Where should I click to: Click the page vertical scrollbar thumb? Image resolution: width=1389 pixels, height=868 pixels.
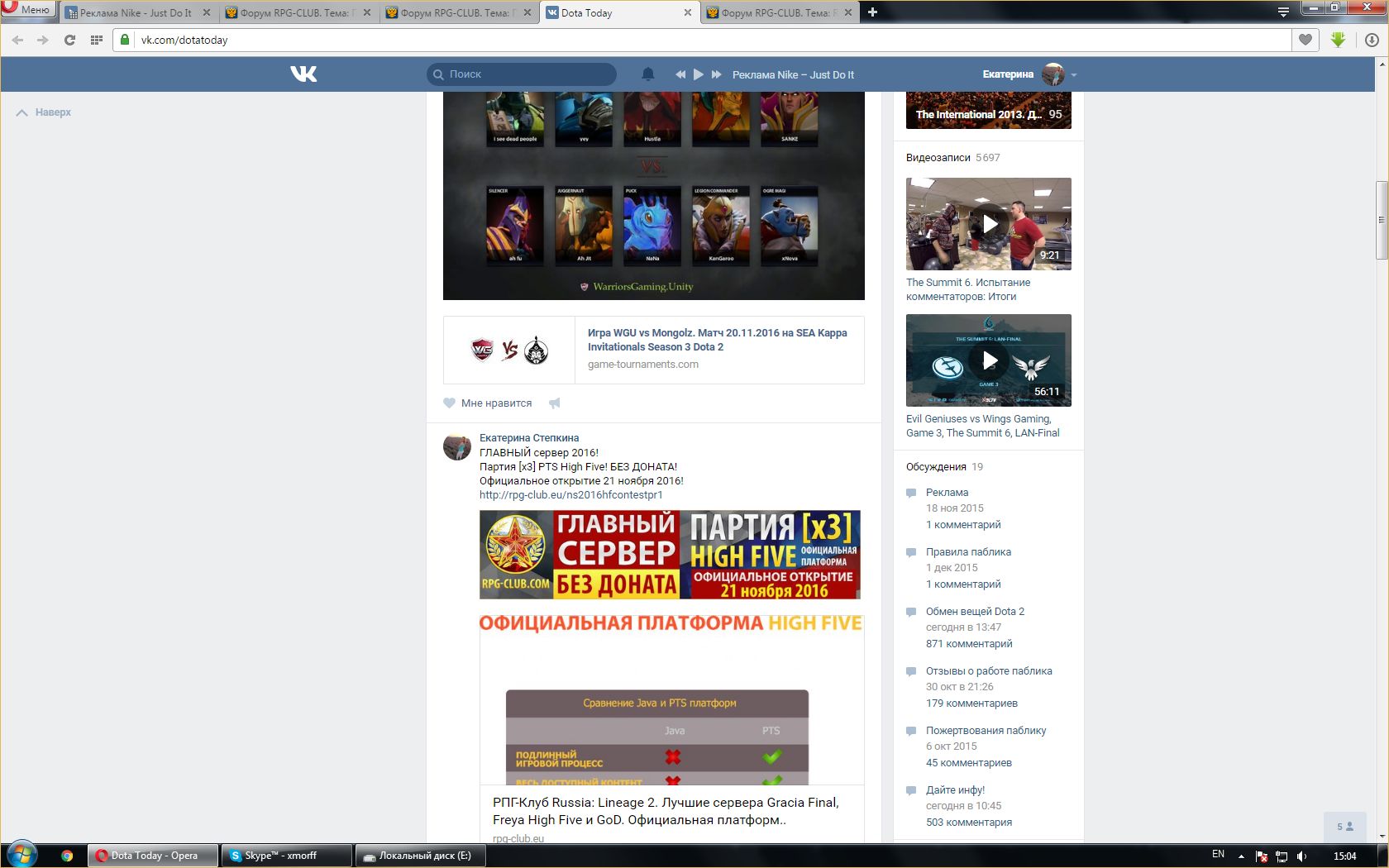point(1381,220)
